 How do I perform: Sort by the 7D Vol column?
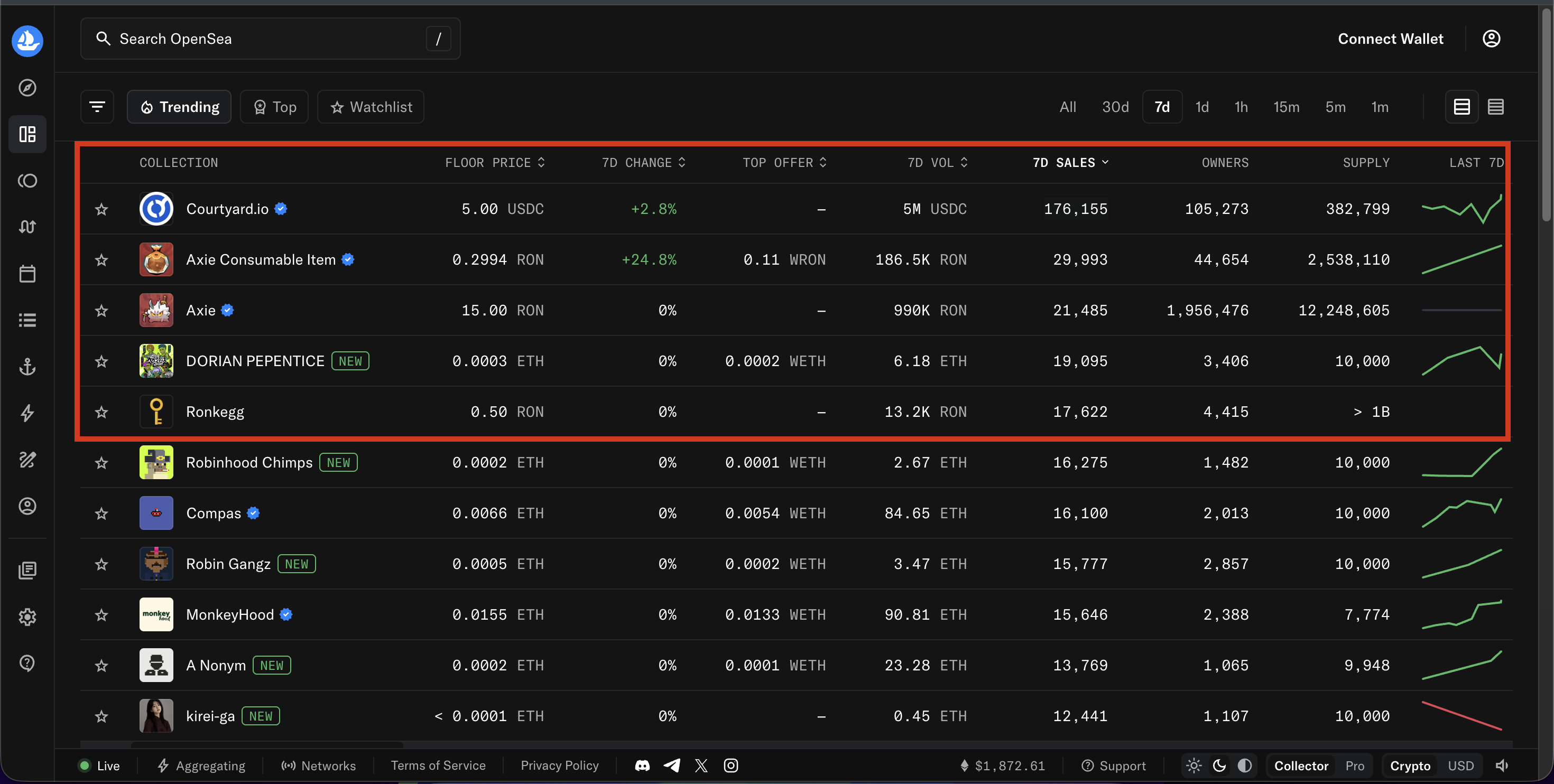pos(938,162)
